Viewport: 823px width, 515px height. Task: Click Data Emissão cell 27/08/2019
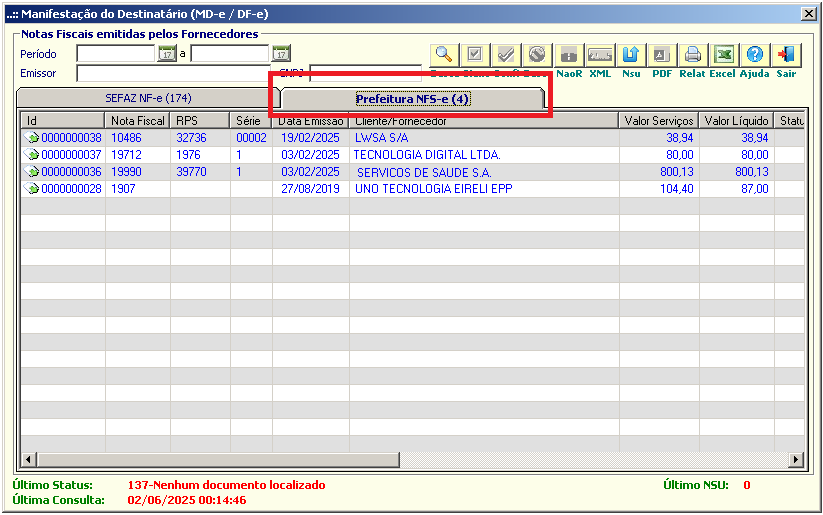tap(310, 188)
